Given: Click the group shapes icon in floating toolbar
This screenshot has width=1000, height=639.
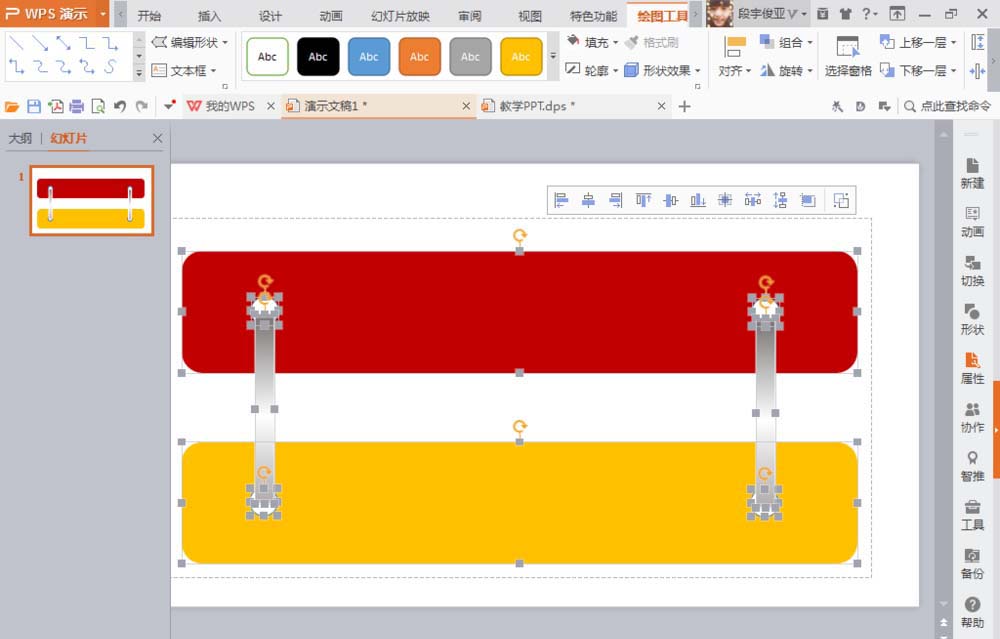Looking at the screenshot, I should (841, 200).
